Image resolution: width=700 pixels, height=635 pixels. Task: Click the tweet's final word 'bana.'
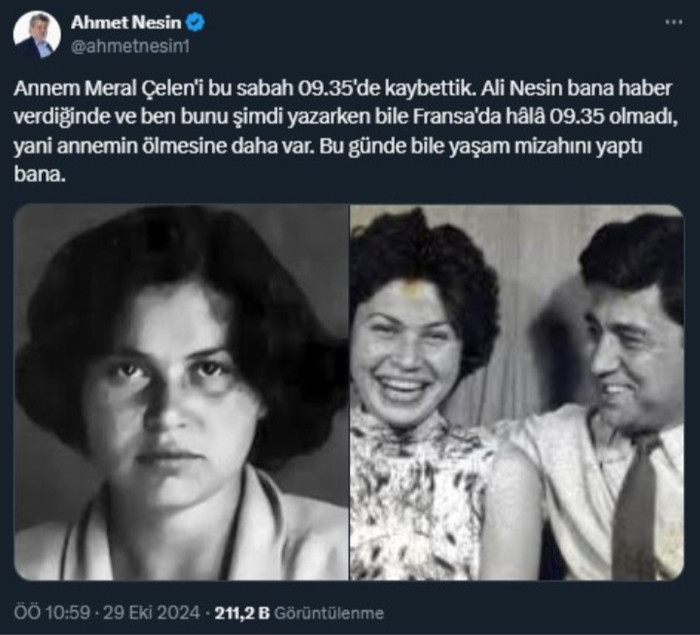(40, 174)
